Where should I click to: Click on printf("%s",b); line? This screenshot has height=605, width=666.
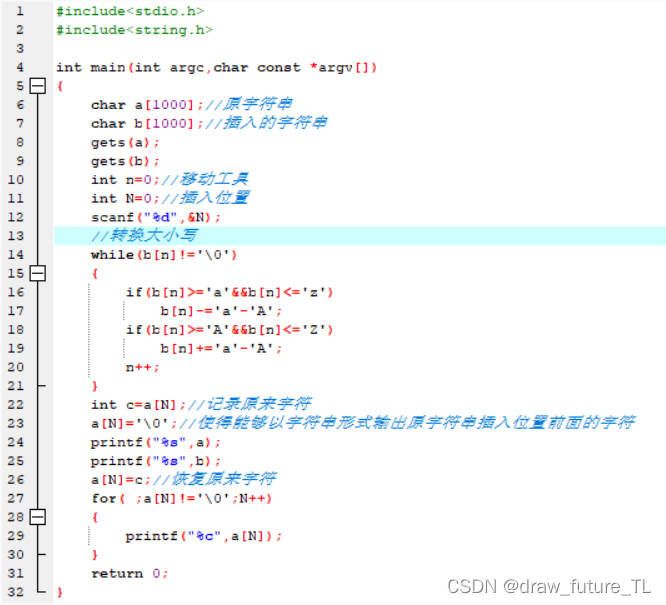tap(155, 461)
